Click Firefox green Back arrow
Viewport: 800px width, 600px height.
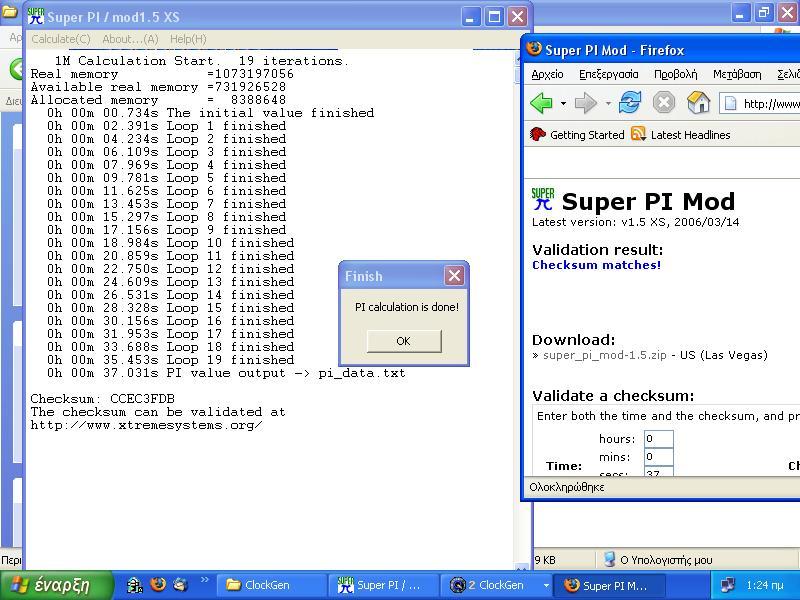(541, 103)
